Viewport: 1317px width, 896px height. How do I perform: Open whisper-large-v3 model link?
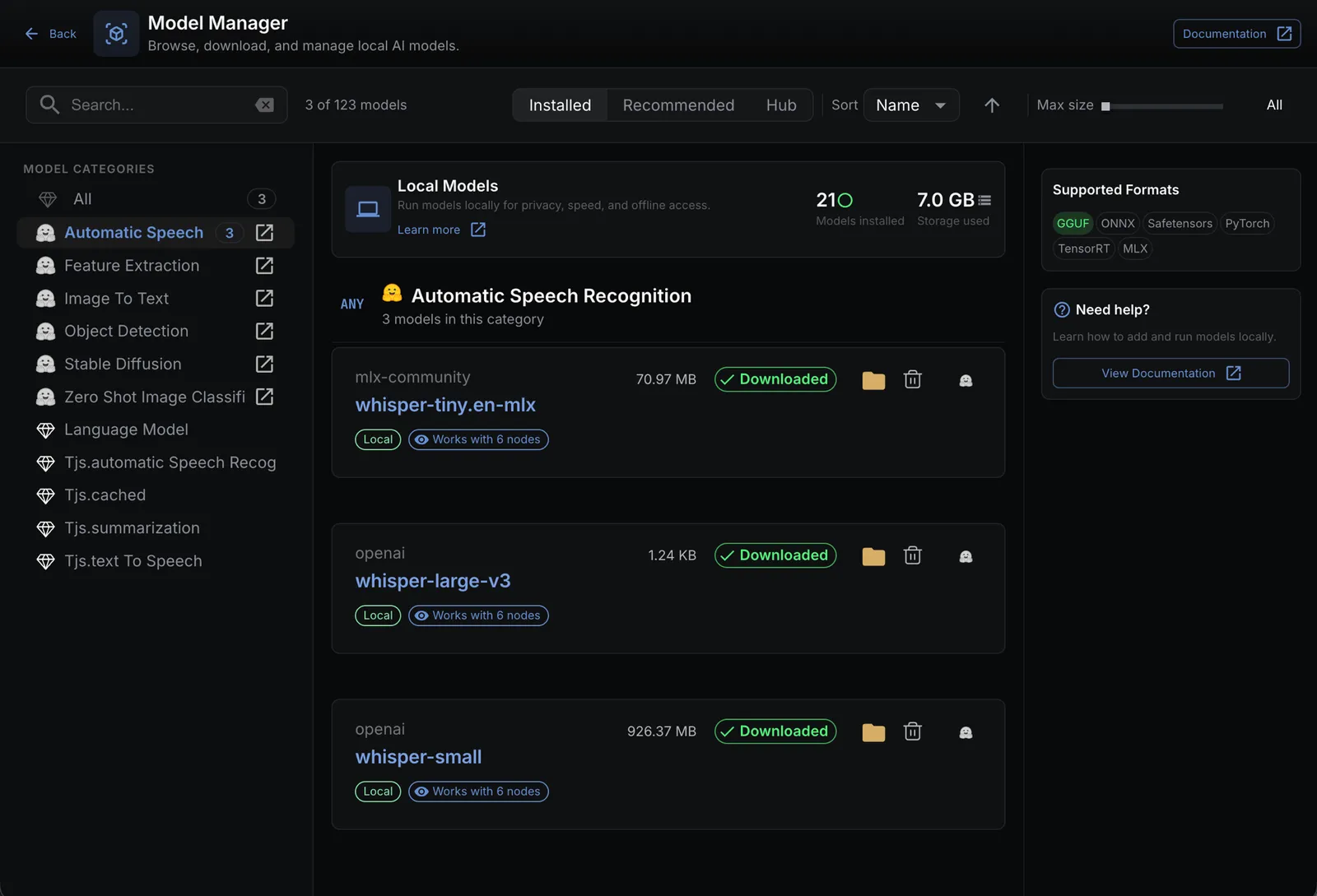click(433, 581)
